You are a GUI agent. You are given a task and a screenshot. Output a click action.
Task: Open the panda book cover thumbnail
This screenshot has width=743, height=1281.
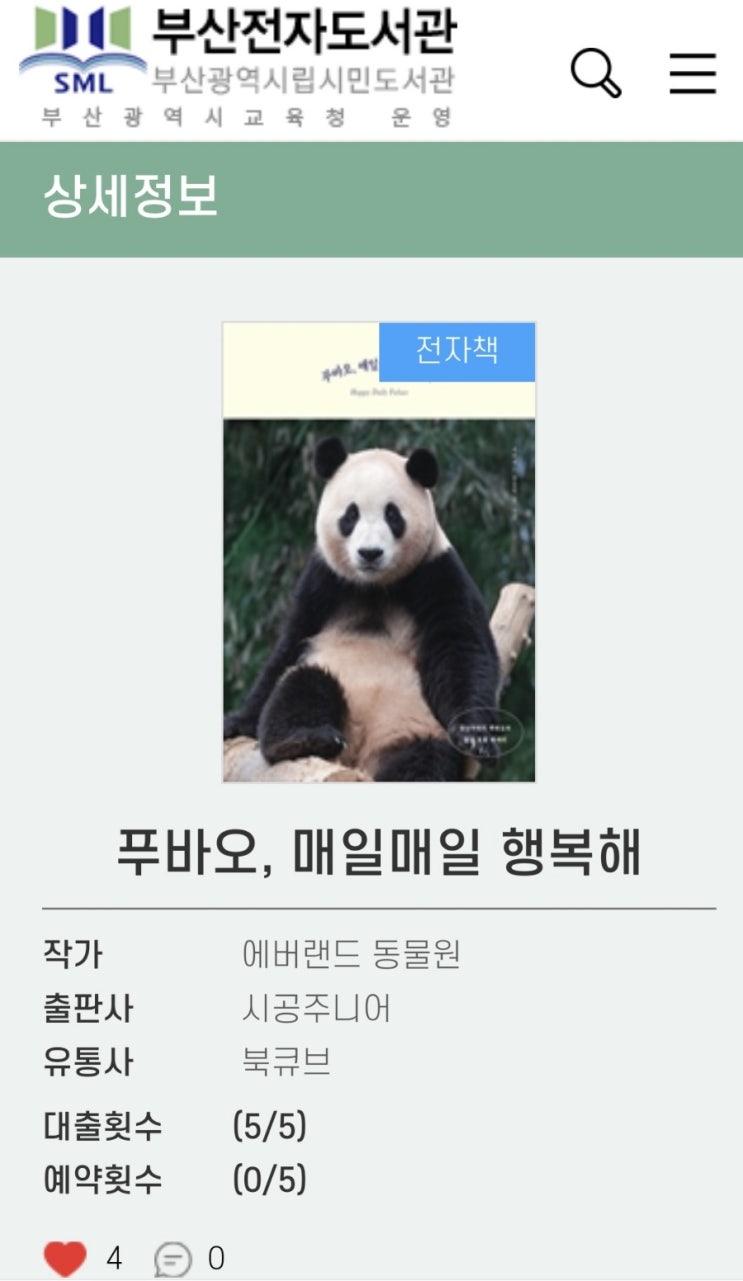[379, 552]
